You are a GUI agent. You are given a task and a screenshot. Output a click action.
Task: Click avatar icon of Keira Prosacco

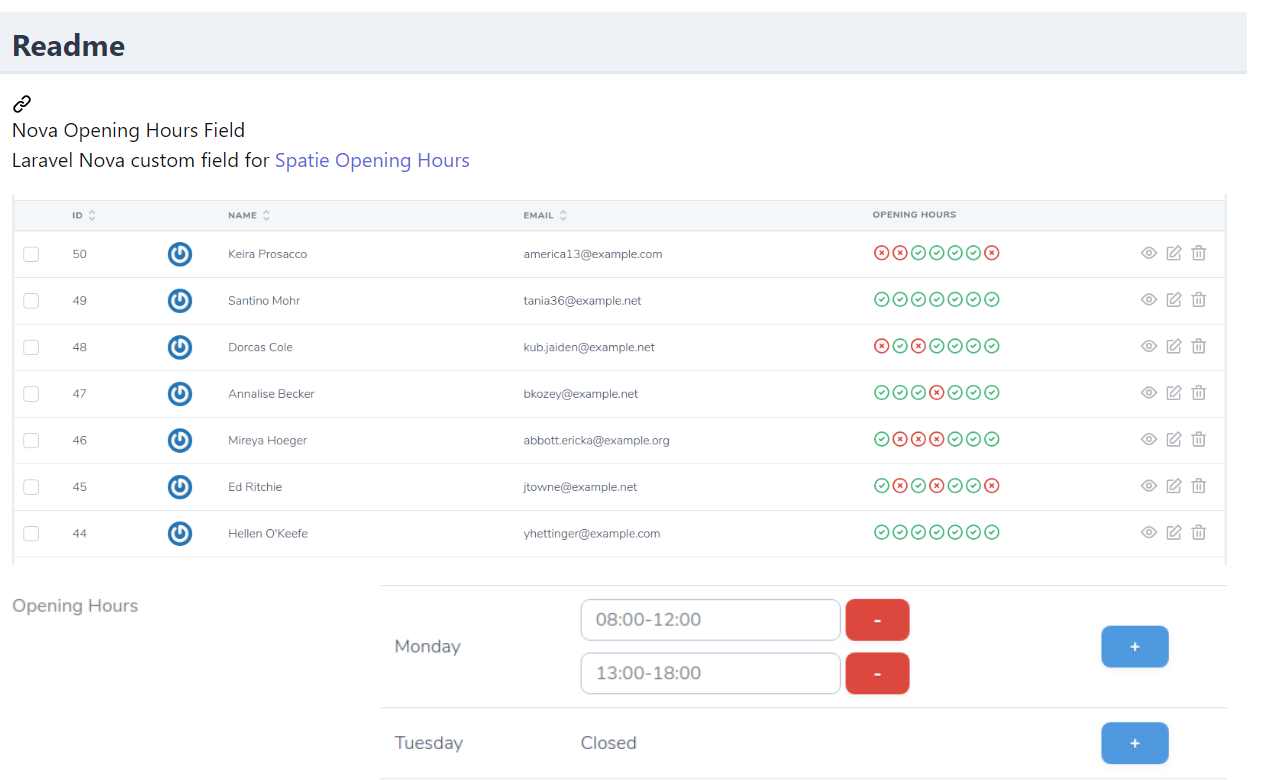coord(179,254)
